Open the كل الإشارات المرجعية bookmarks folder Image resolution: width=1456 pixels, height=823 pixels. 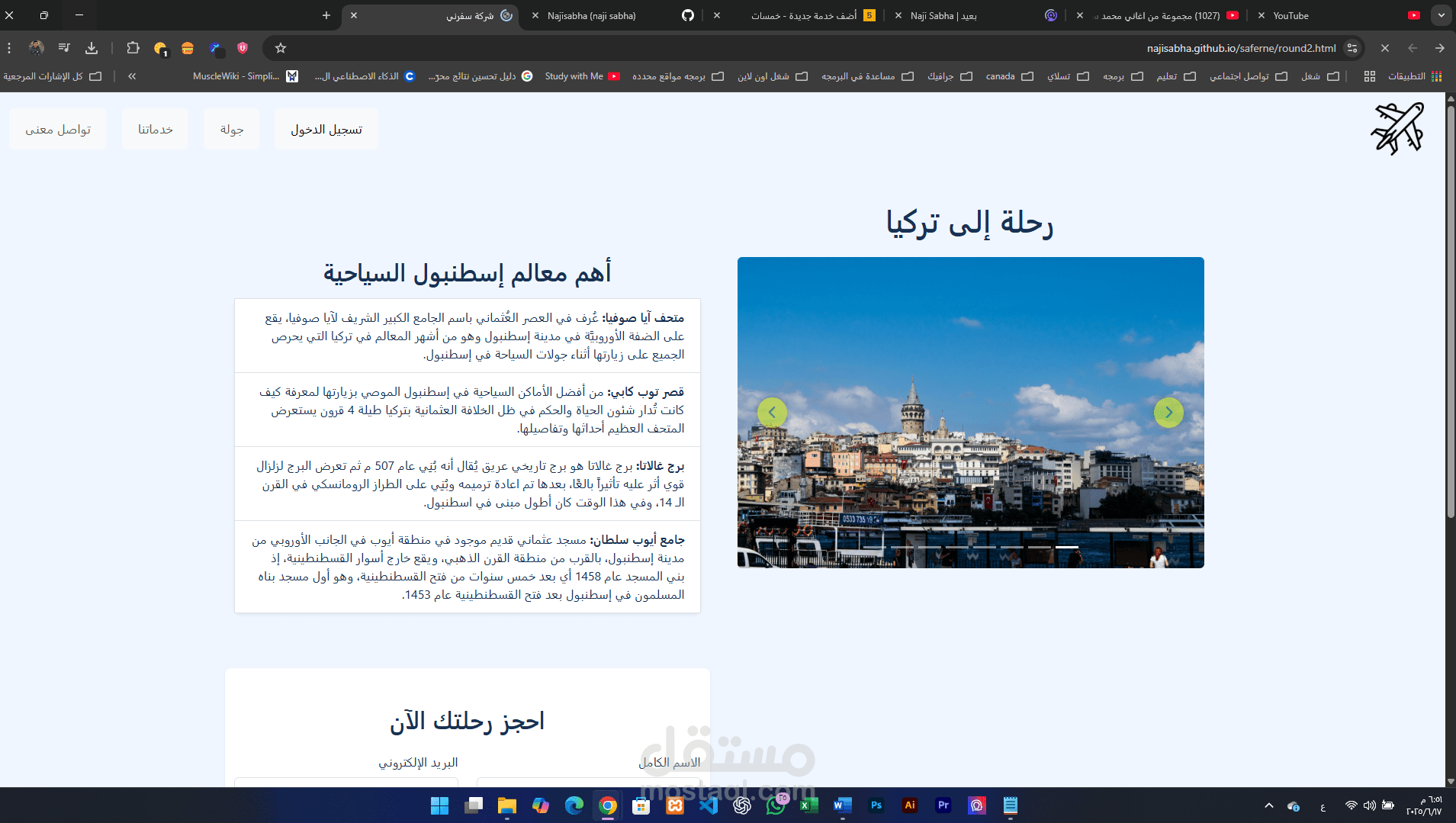click(53, 76)
